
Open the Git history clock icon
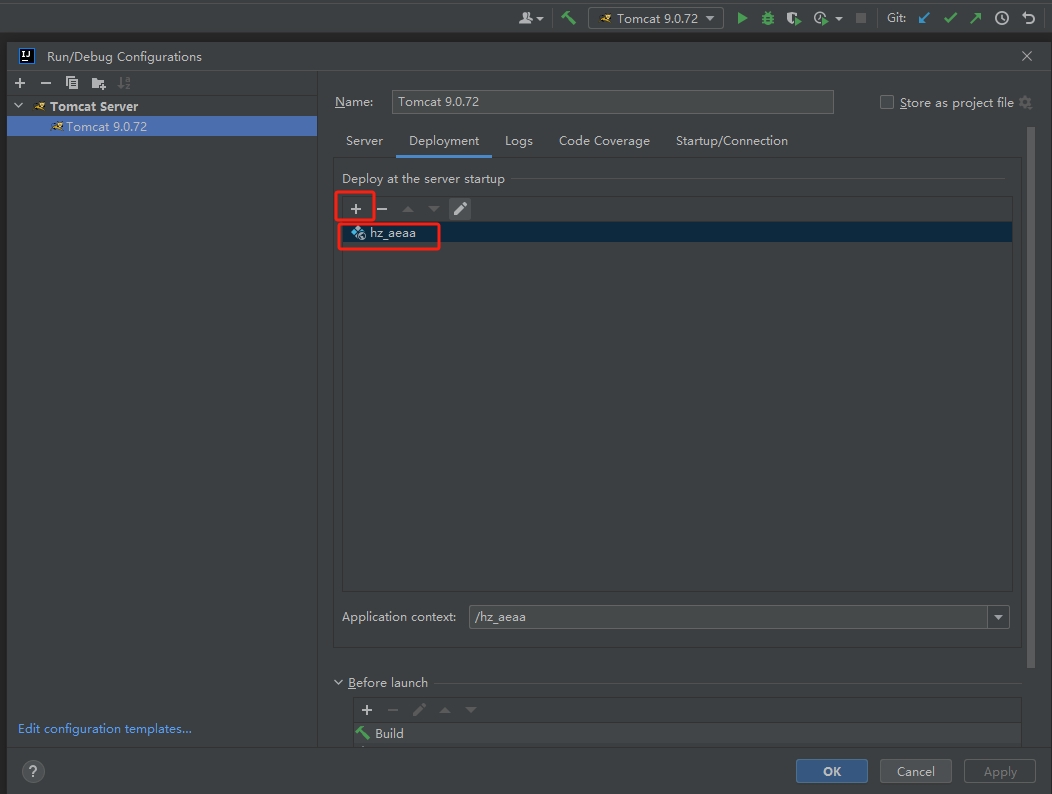(1001, 18)
